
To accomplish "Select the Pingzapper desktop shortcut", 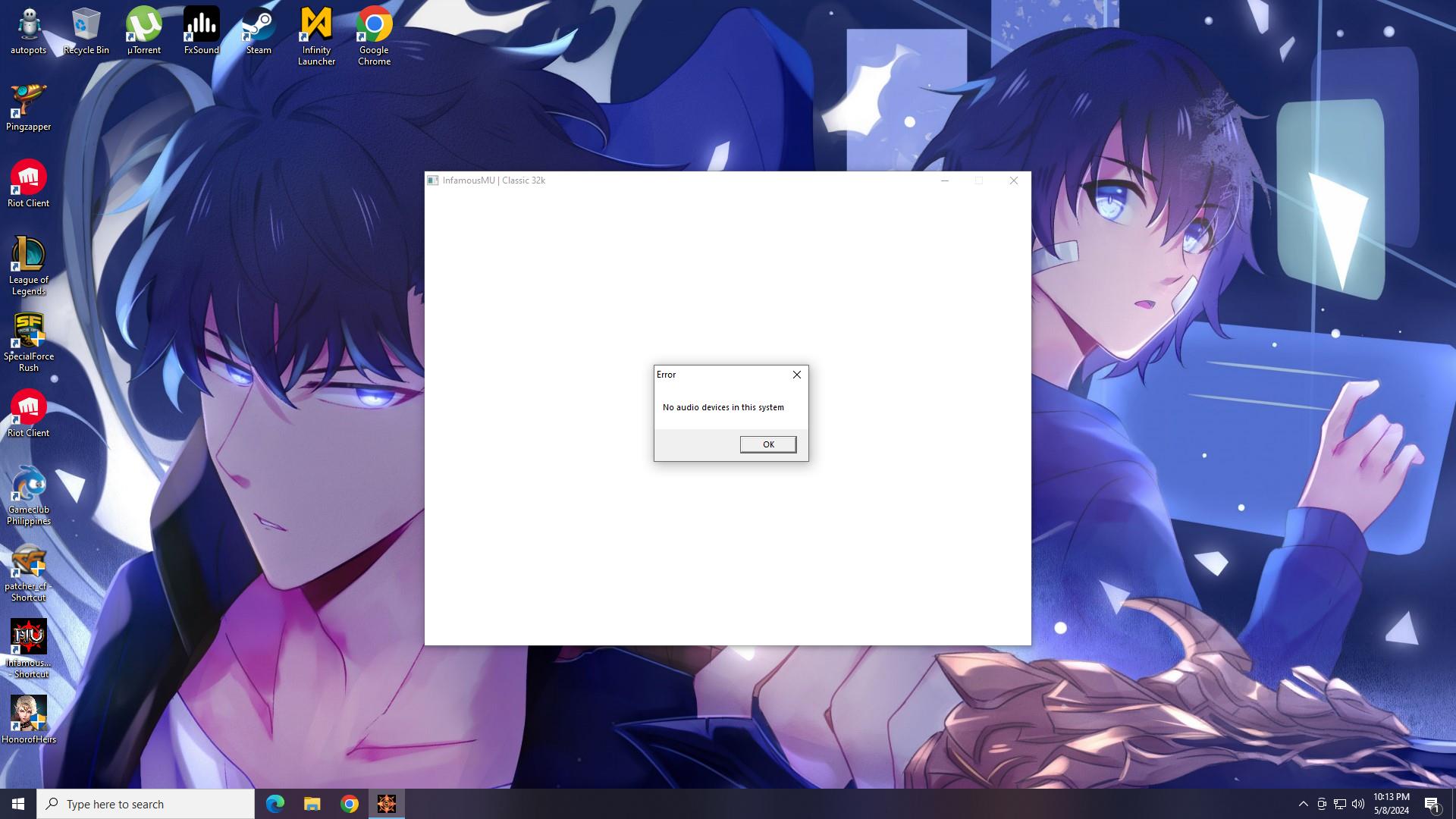I will pyautogui.click(x=29, y=108).
